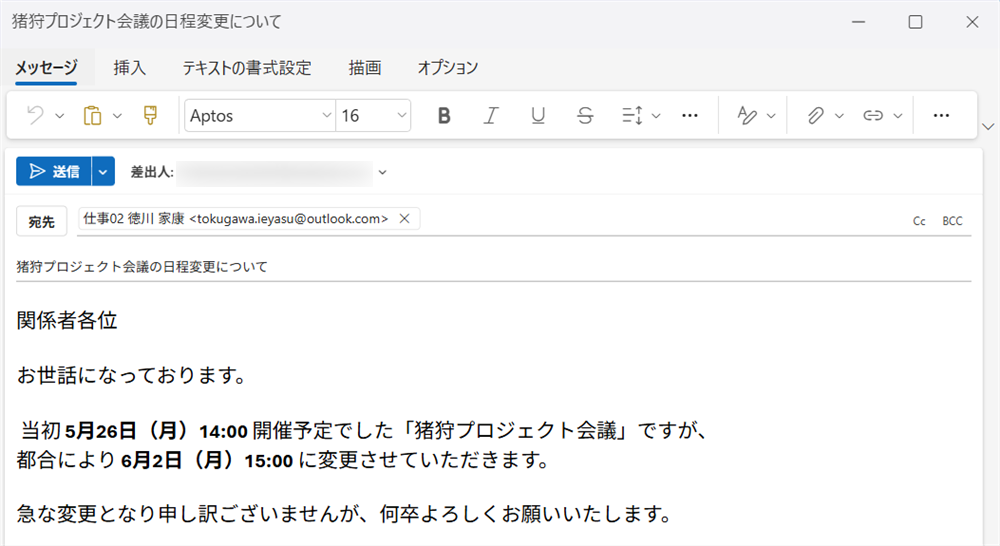This screenshot has width=1000, height=546.
Task: Click the insert link chain icon
Action: [873, 116]
